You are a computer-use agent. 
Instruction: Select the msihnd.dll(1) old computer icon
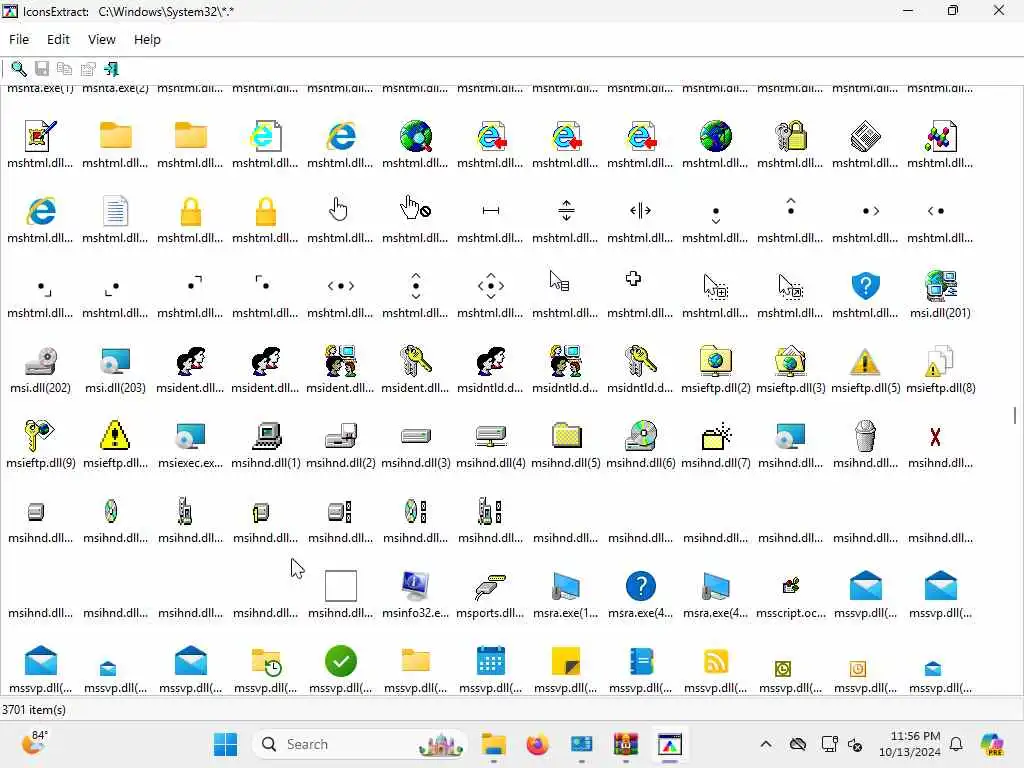[266, 436]
